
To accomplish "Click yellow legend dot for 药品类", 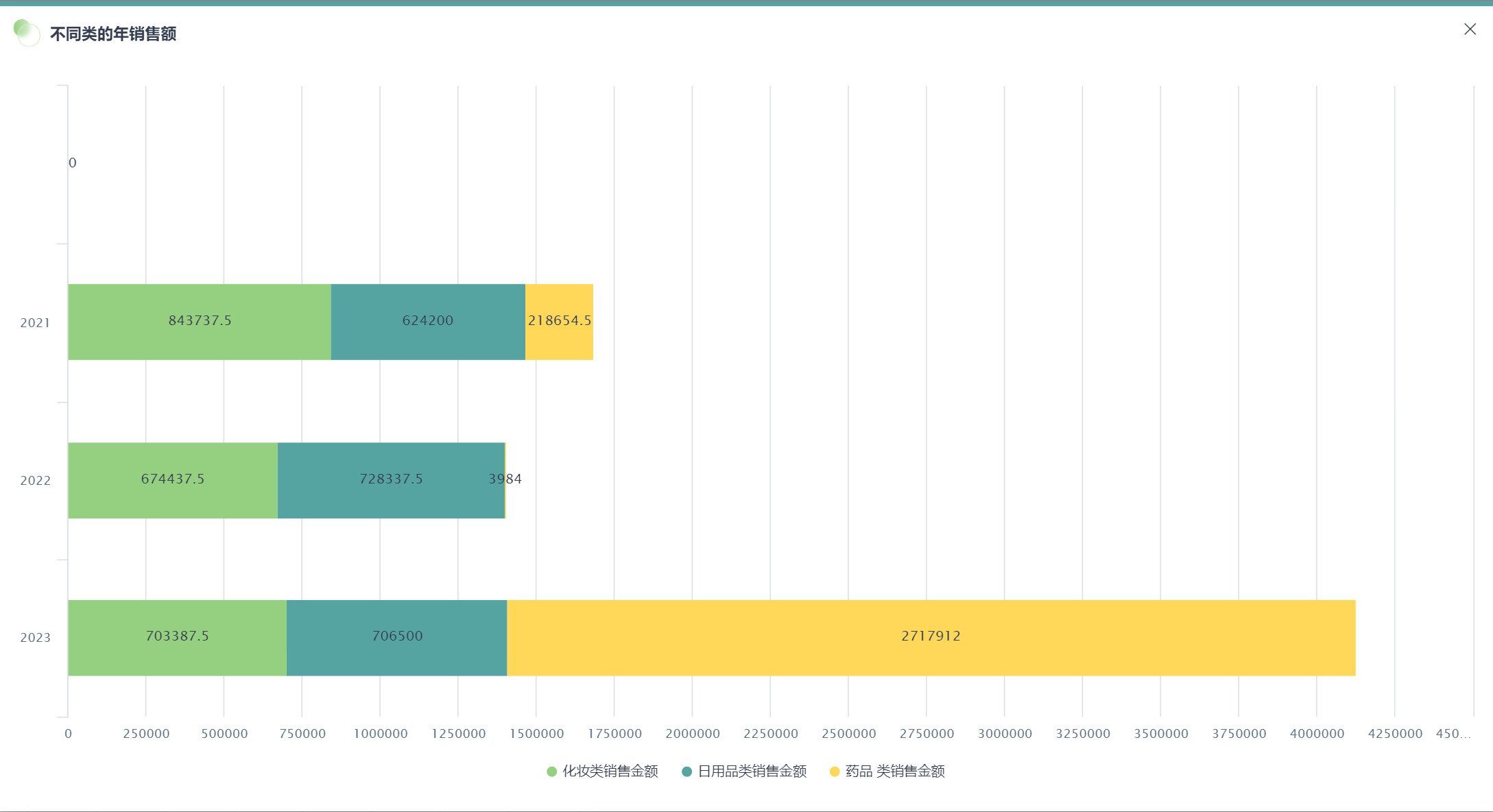I will tap(835, 772).
